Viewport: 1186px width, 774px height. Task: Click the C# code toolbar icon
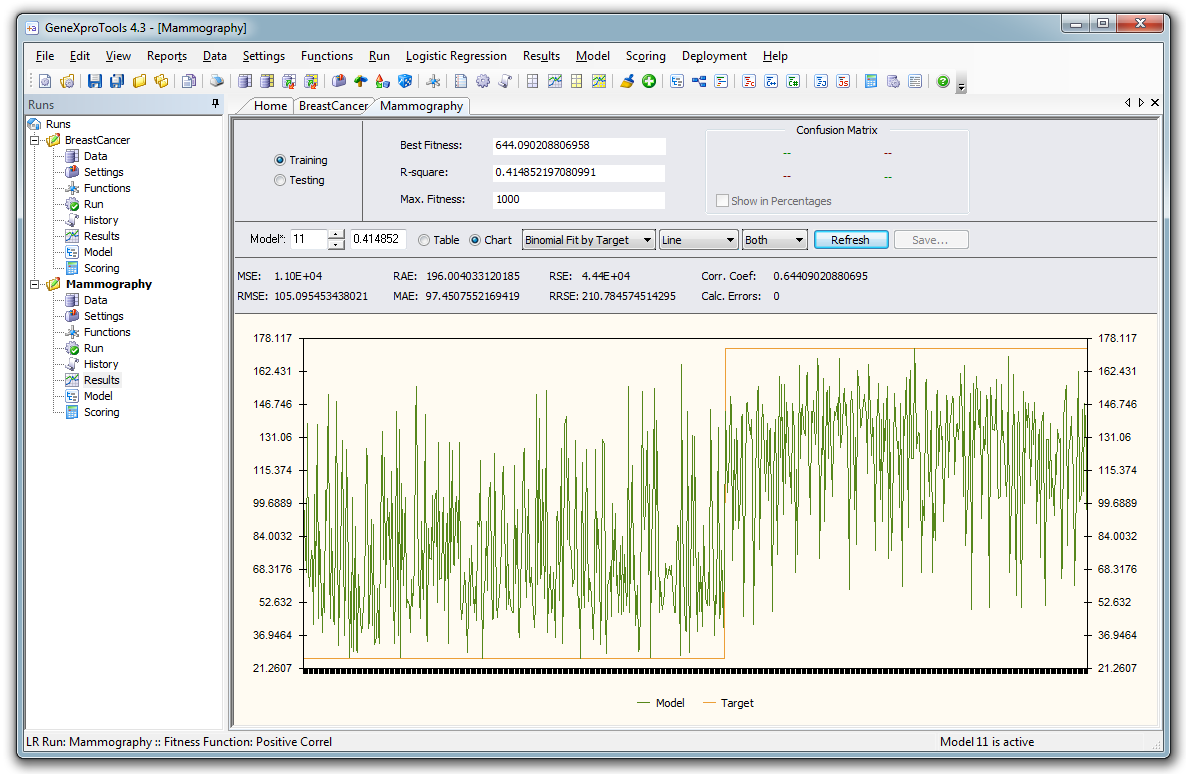(x=793, y=82)
